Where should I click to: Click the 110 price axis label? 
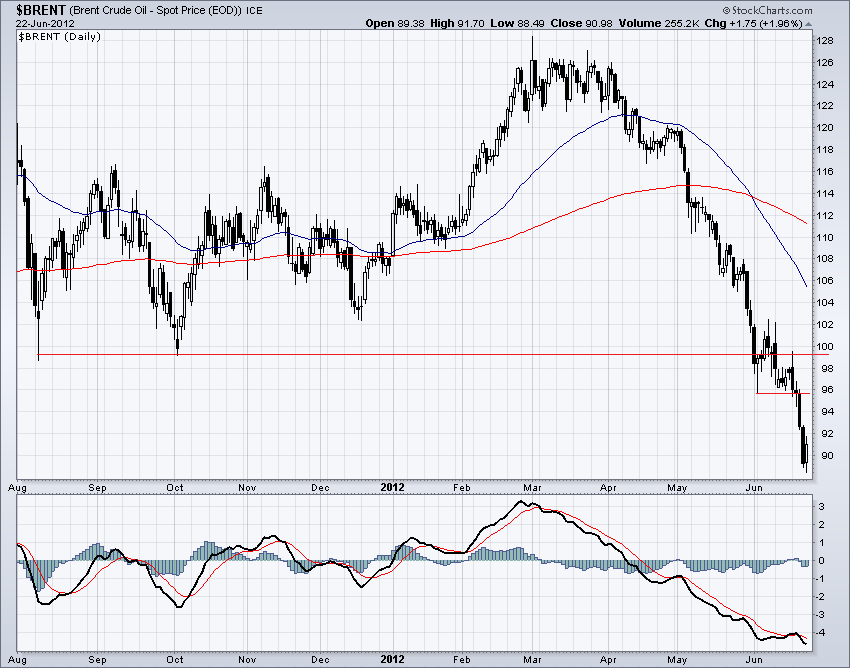tap(825, 237)
